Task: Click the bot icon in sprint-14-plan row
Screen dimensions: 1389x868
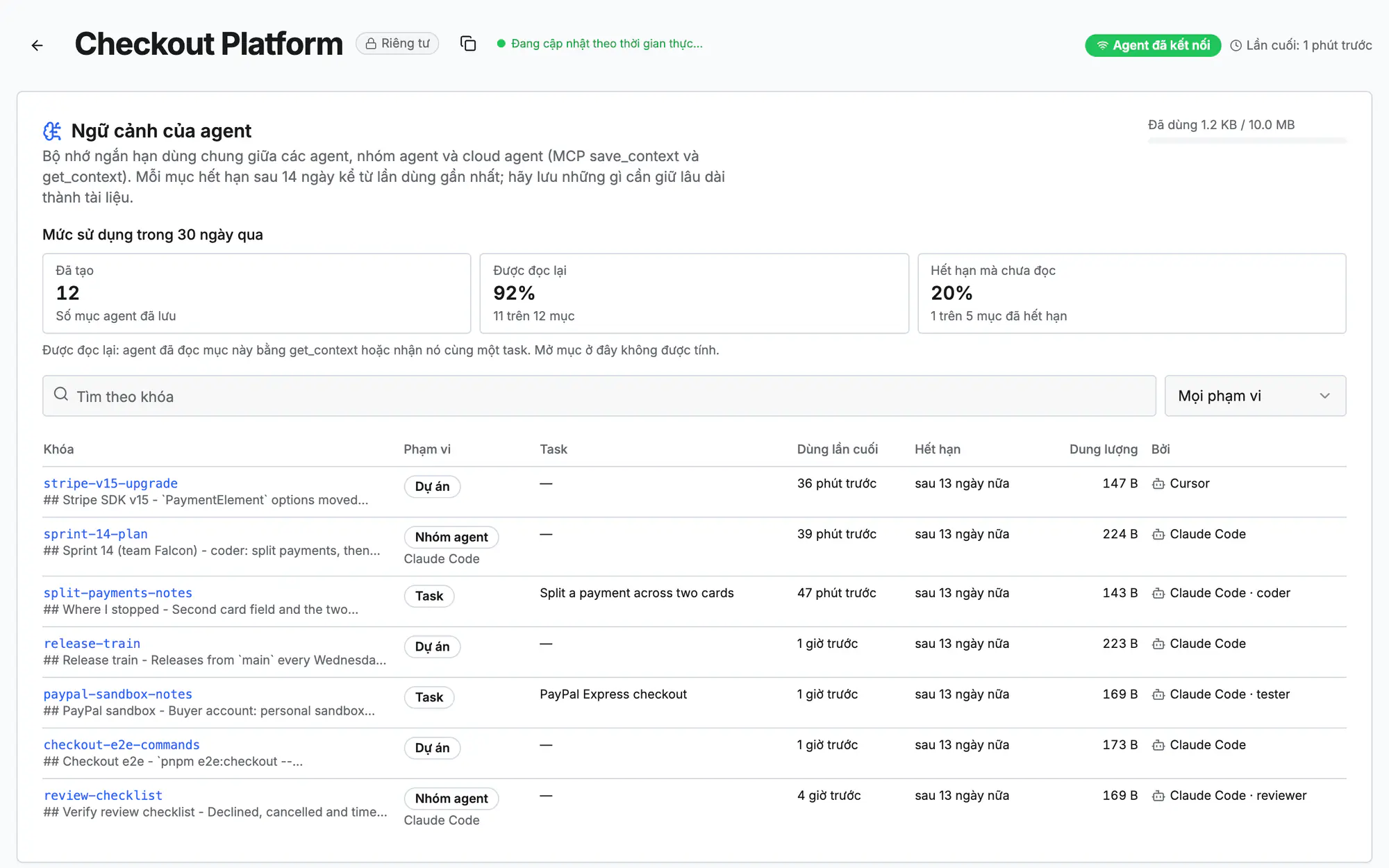Action: [1158, 535]
